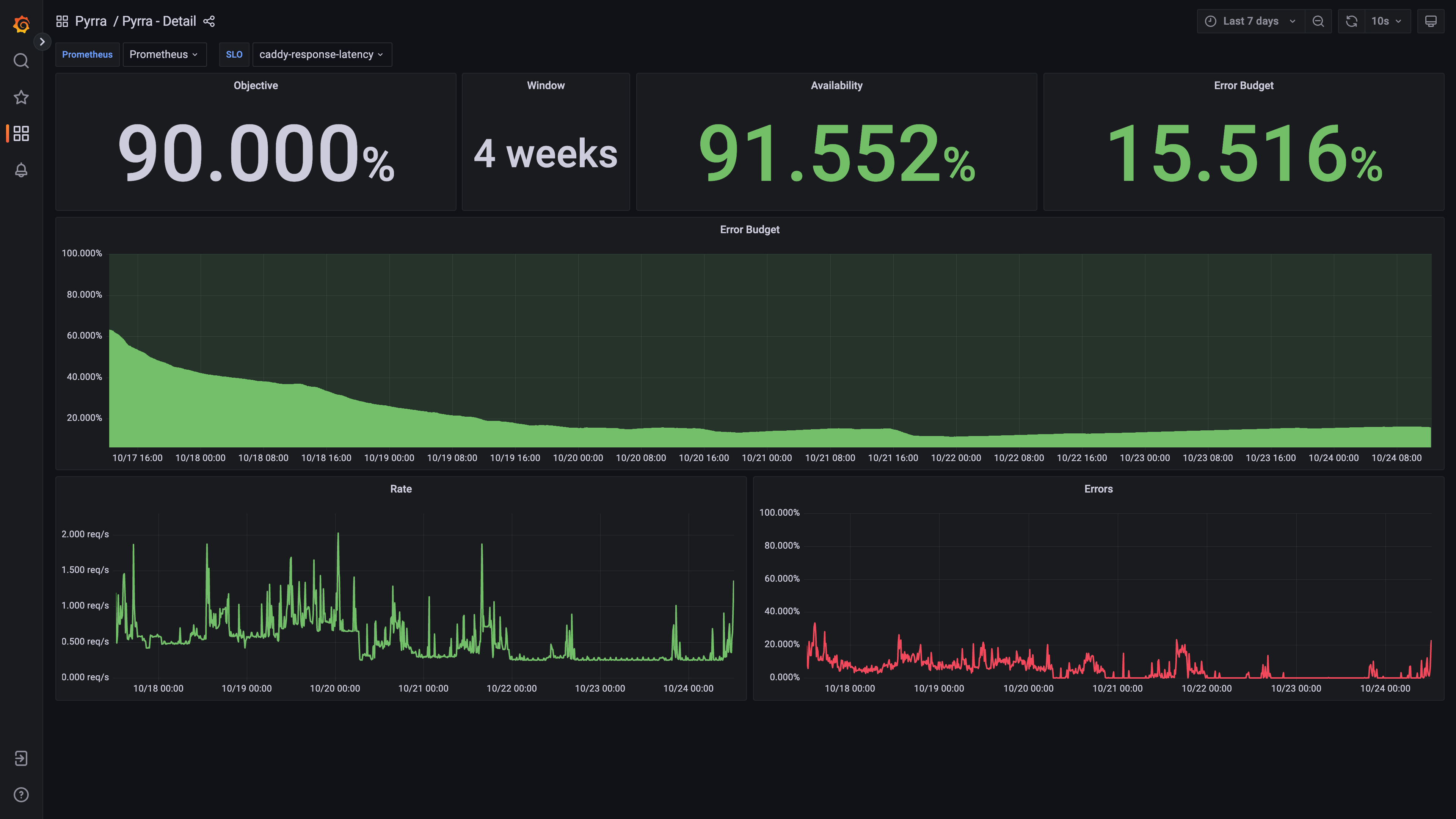
Task: Open the Prometheus datasource dropdown
Action: click(164, 54)
